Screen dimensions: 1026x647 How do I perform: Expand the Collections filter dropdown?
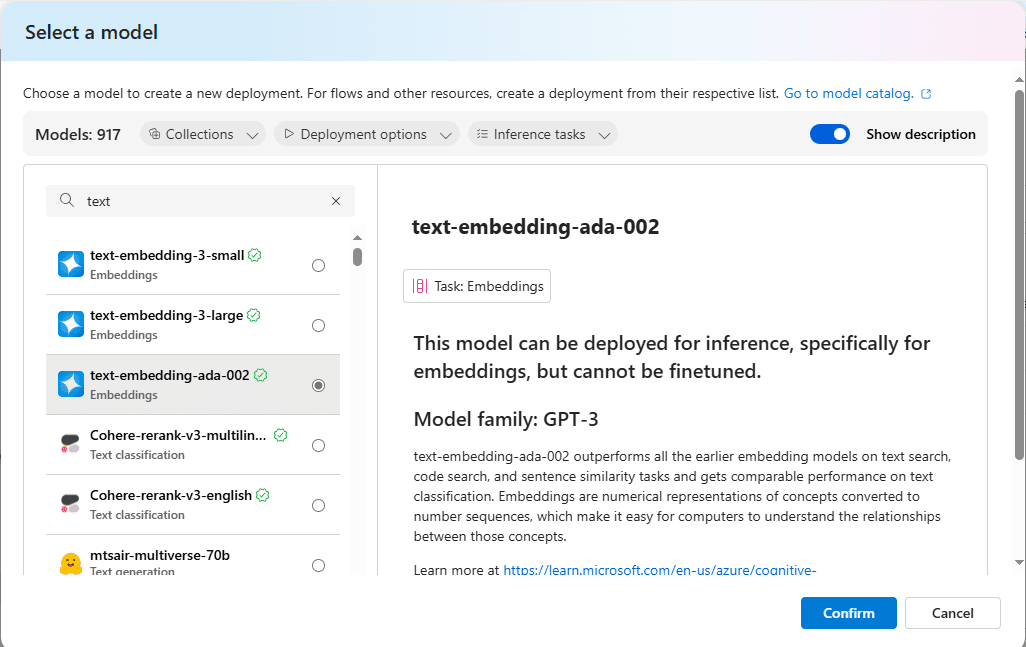pyautogui.click(x=202, y=134)
